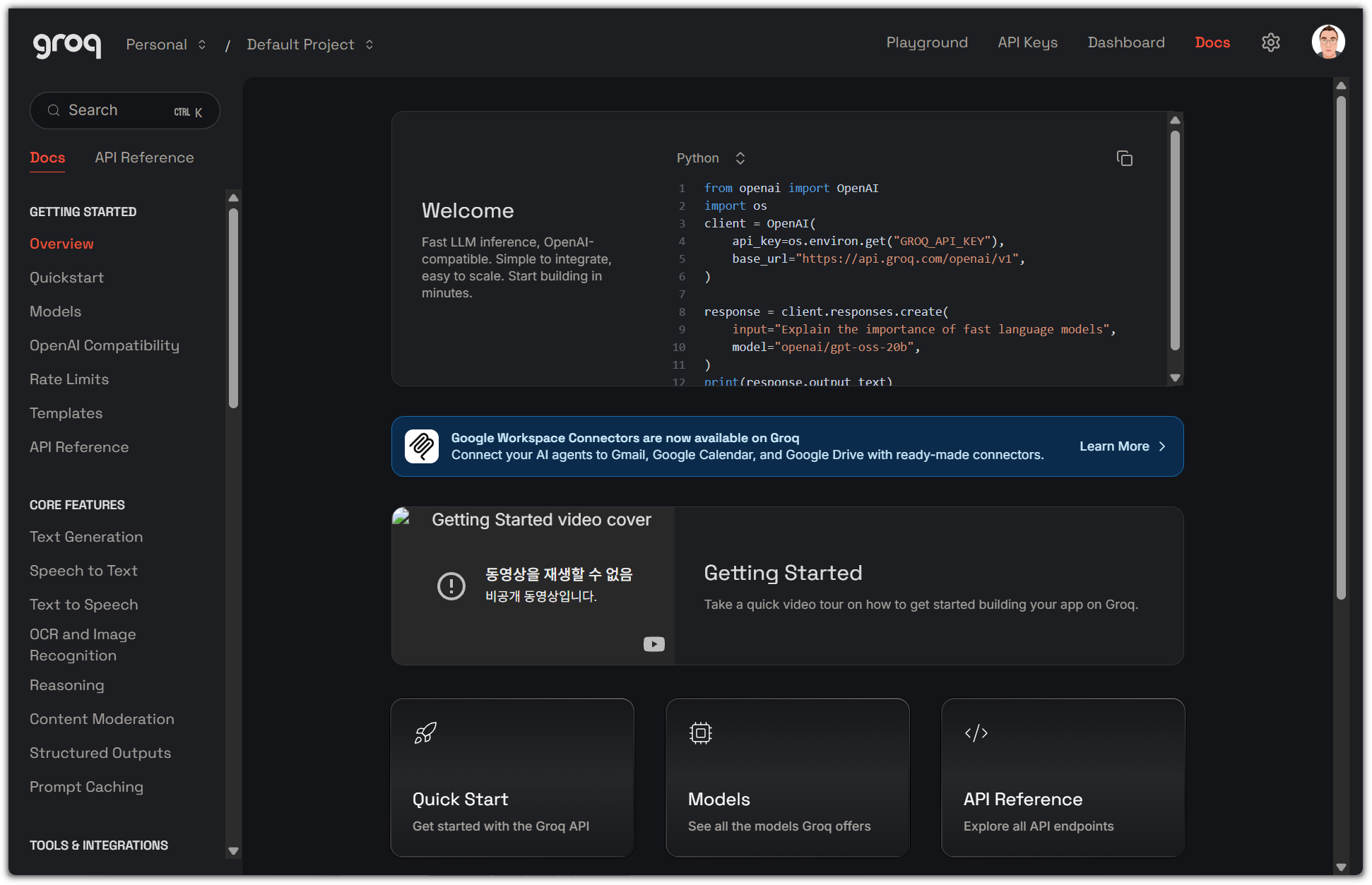
Task: Click the TOOLS & INTEGRATIONS section header
Action: coord(99,845)
